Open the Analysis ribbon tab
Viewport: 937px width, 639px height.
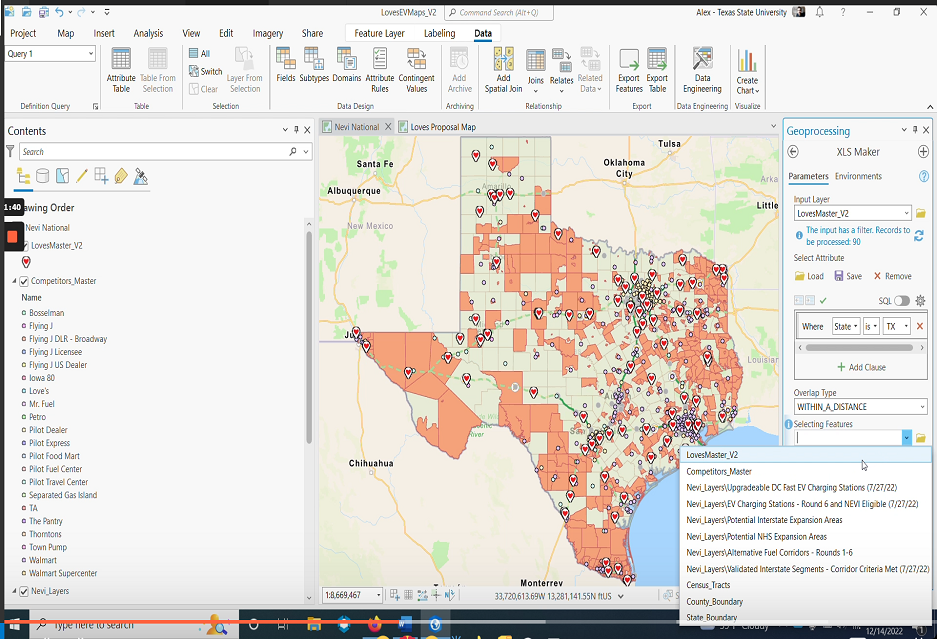pos(148,33)
